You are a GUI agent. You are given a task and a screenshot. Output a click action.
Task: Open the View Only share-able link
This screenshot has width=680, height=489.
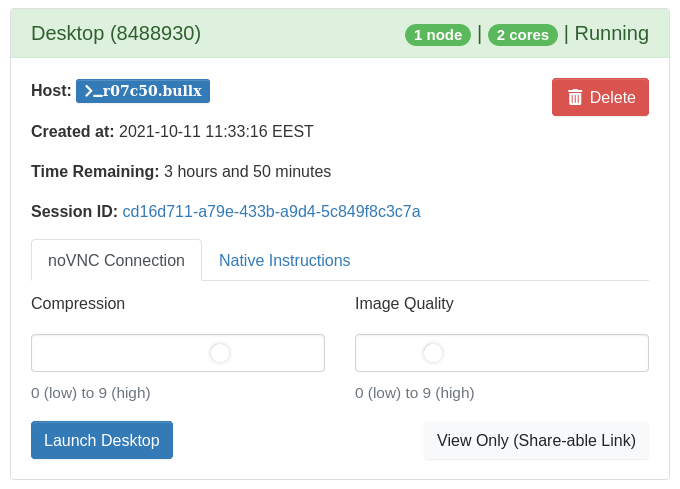[536, 440]
